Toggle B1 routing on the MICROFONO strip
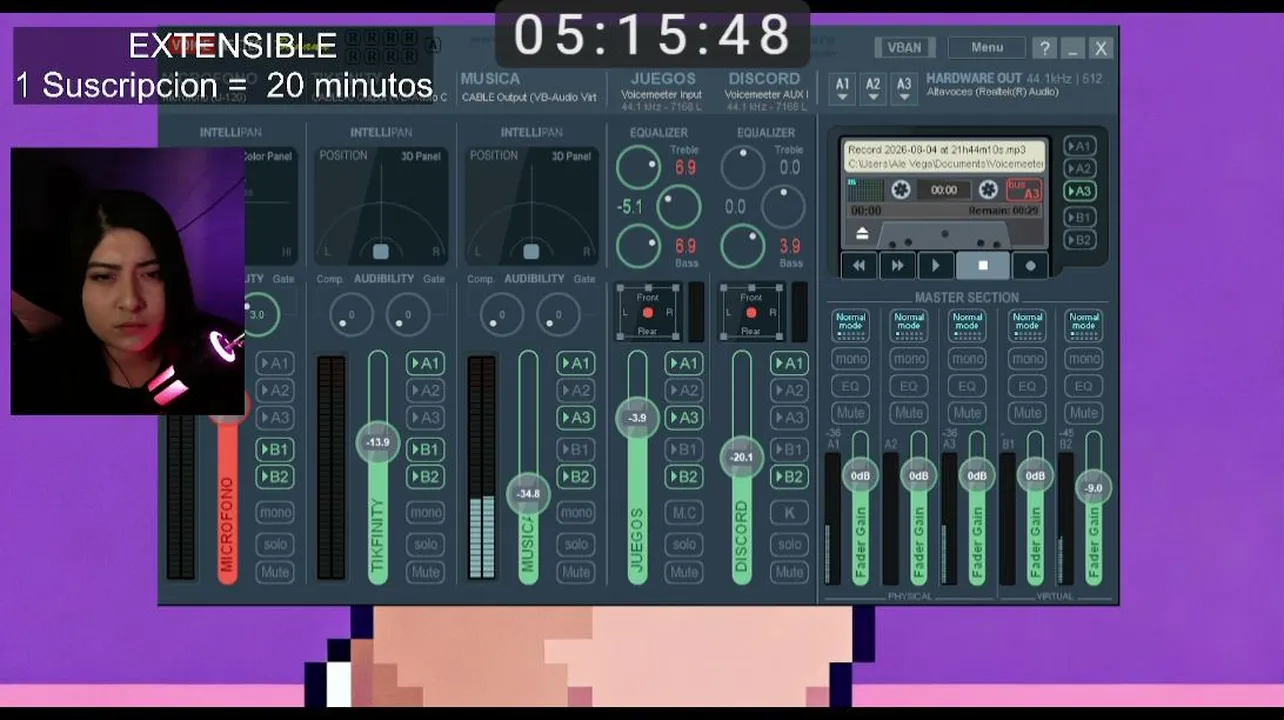Viewport: 1284px width, 720px height. (x=274, y=450)
